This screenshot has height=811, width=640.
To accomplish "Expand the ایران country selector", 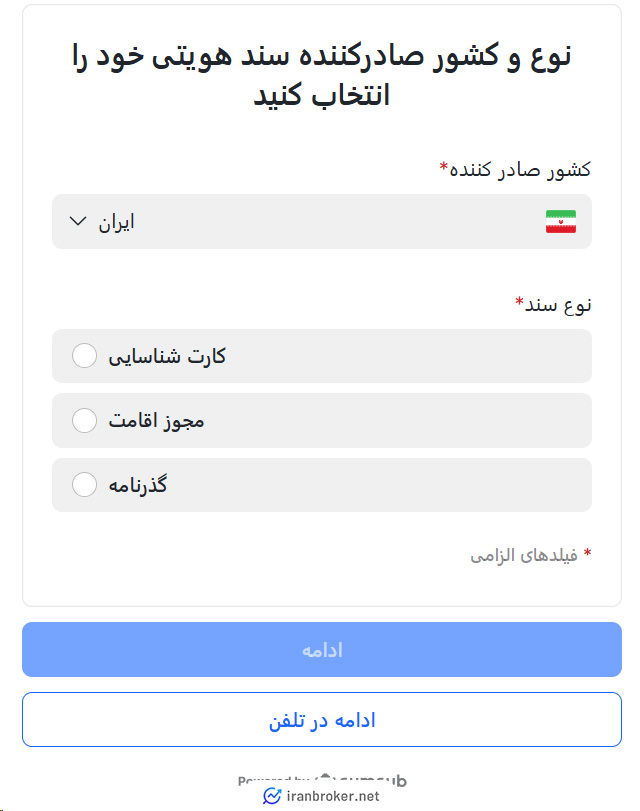I will (x=320, y=221).
